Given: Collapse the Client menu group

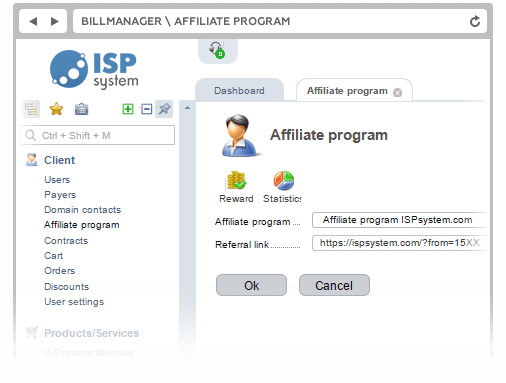Looking at the screenshot, I should [x=60, y=160].
